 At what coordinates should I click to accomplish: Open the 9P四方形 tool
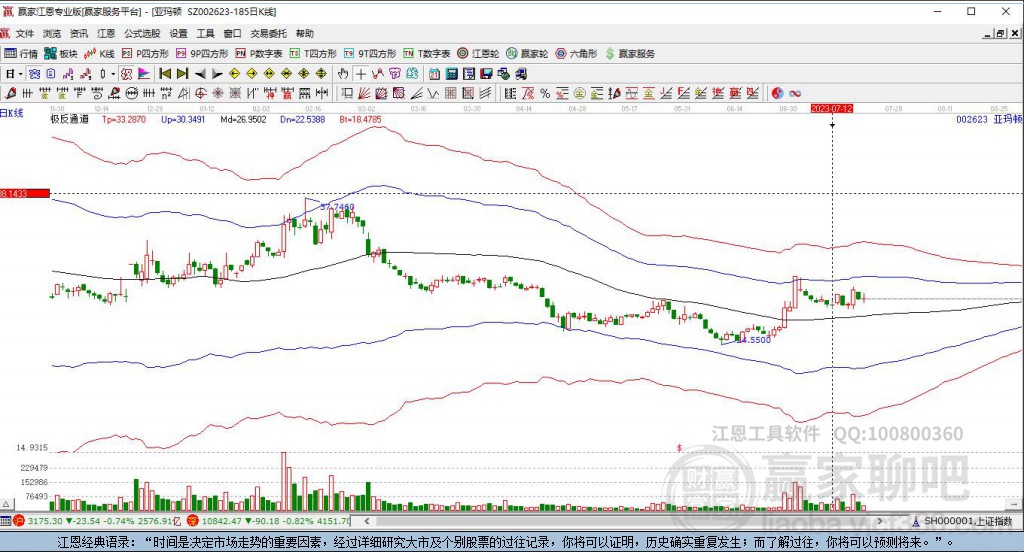click(x=202, y=54)
